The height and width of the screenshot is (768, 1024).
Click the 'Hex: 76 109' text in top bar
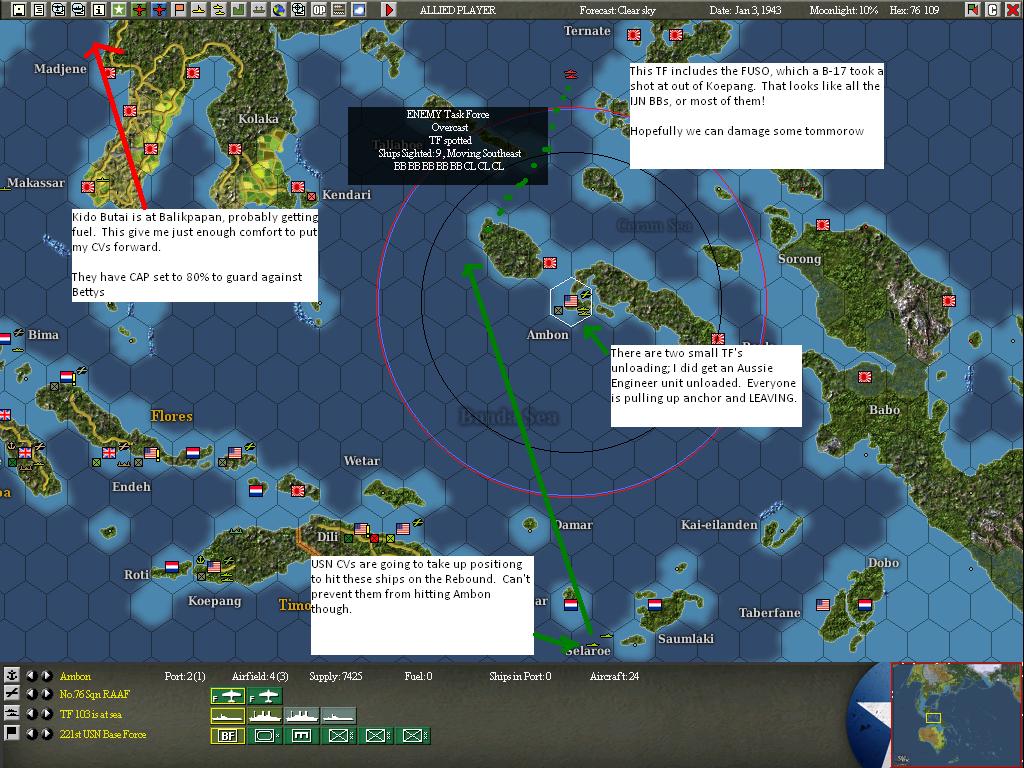pyautogui.click(x=914, y=10)
